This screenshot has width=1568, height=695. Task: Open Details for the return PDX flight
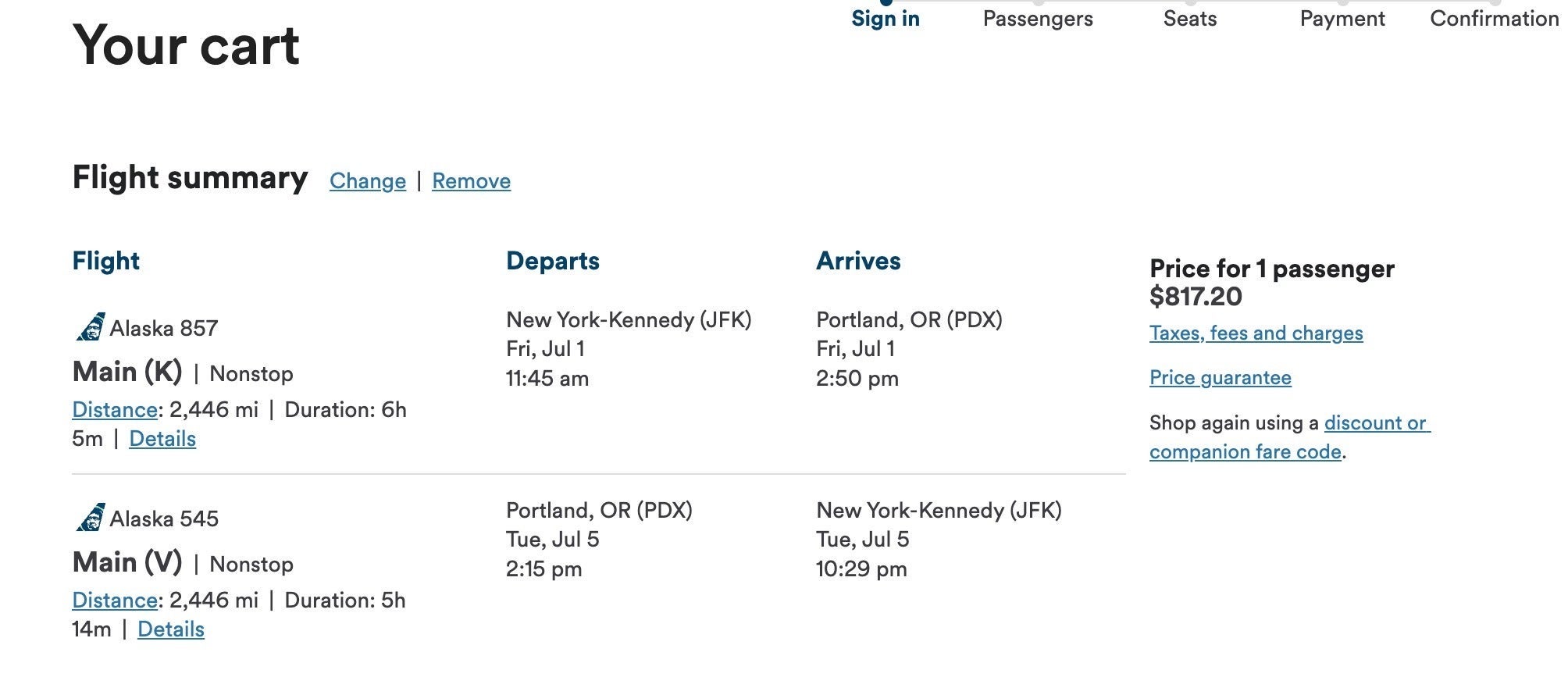[170, 629]
